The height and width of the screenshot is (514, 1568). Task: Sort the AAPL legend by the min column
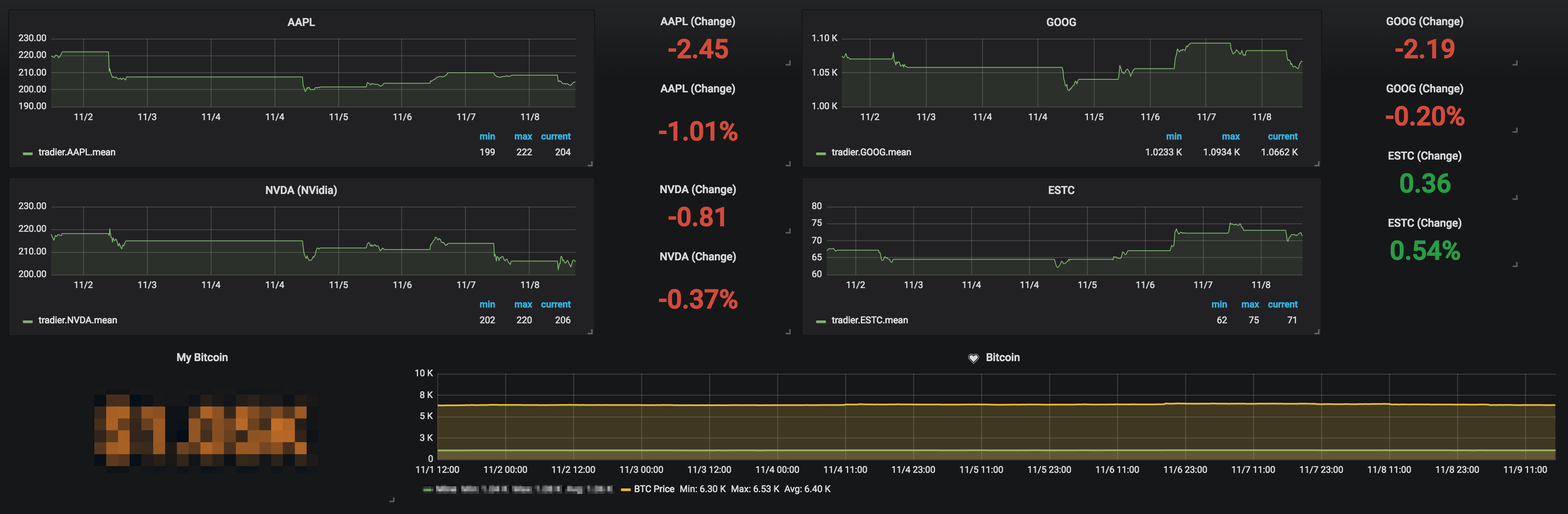coord(487,136)
